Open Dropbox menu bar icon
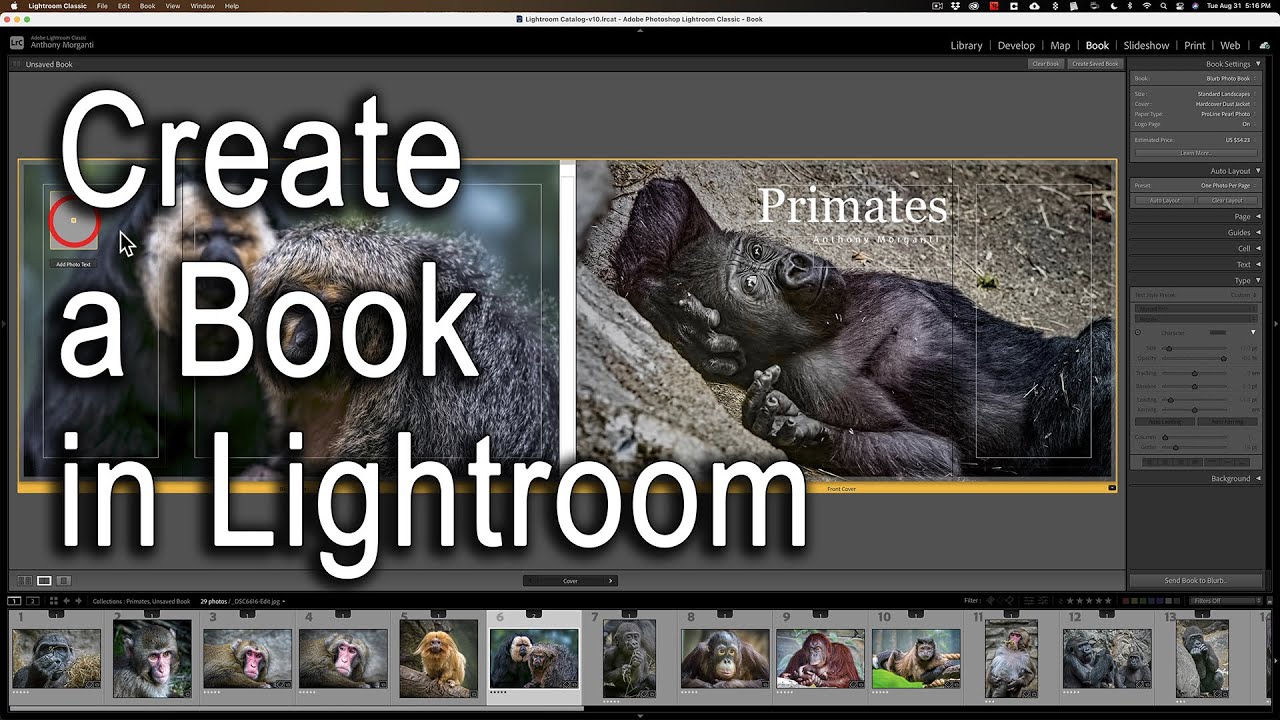Viewport: 1280px width, 720px height. pyautogui.click(x=955, y=6)
